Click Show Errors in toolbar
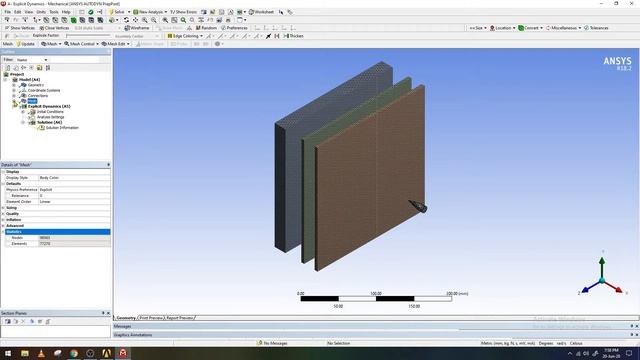Image resolution: width=640 pixels, height=360 pixels. [183, 12]
